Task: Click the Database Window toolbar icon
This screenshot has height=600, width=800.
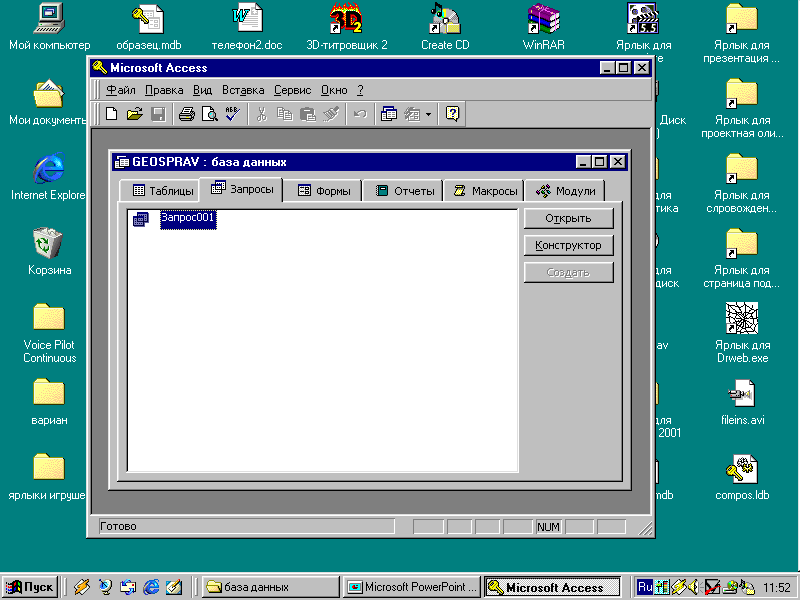Action: point(388,114)
